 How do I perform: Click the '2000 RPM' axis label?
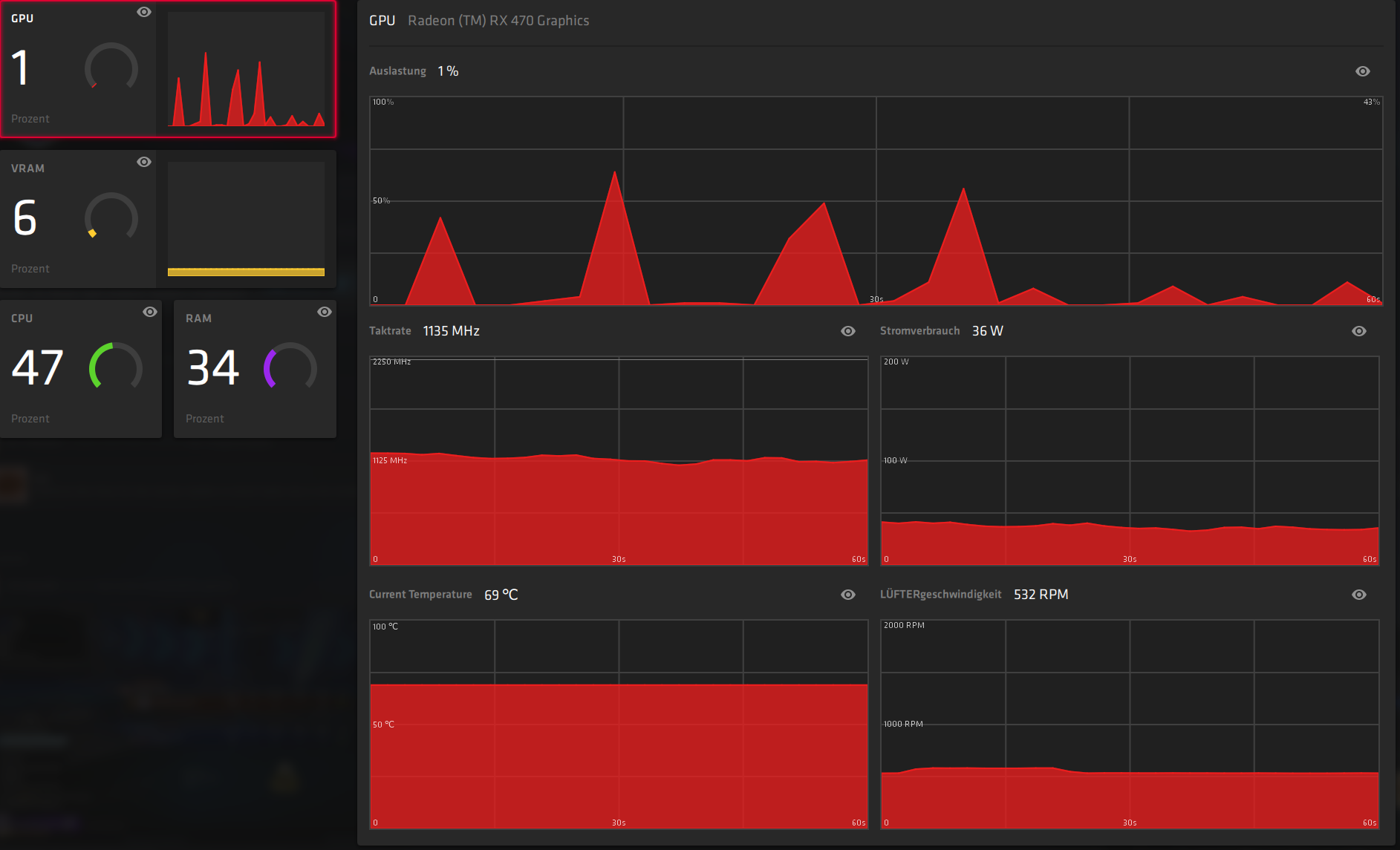tap(904, 626)
